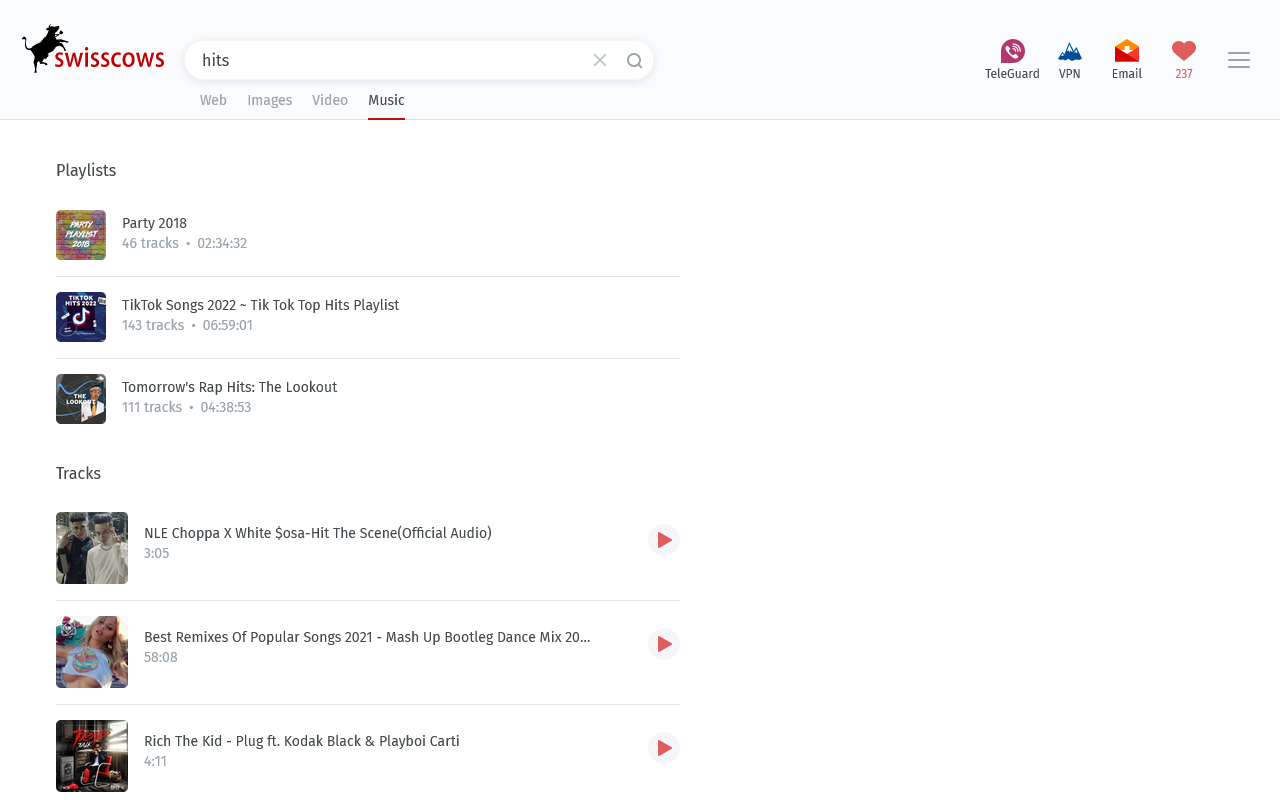Click NLE Choppa track cover thumbnail
The image size is (1280, 800).
click(92, 548)
